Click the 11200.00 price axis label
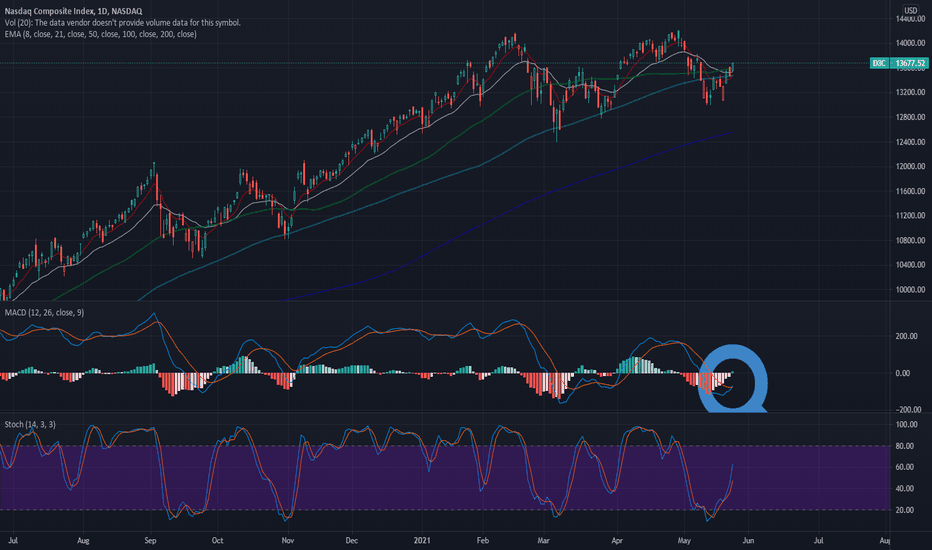 pos(911,216)
